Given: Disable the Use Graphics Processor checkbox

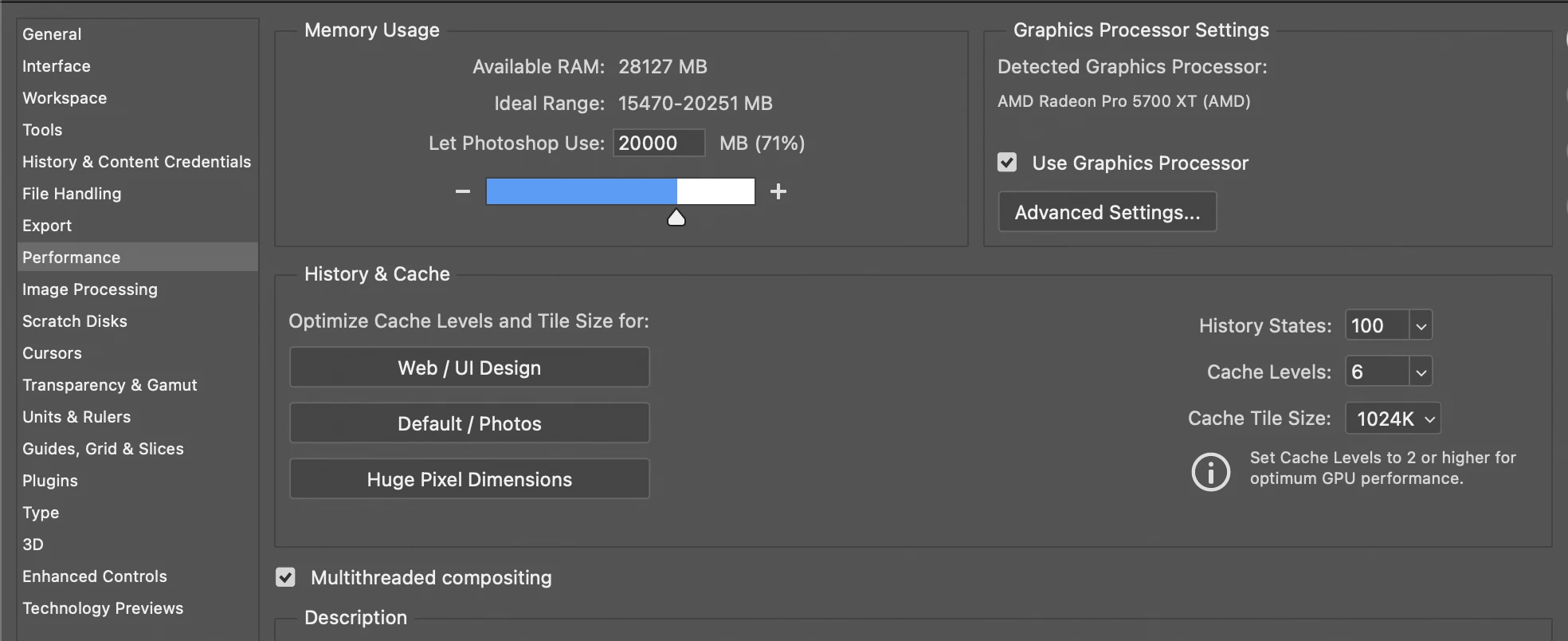Looking at the screenshot, I should tap(1007, 163).
